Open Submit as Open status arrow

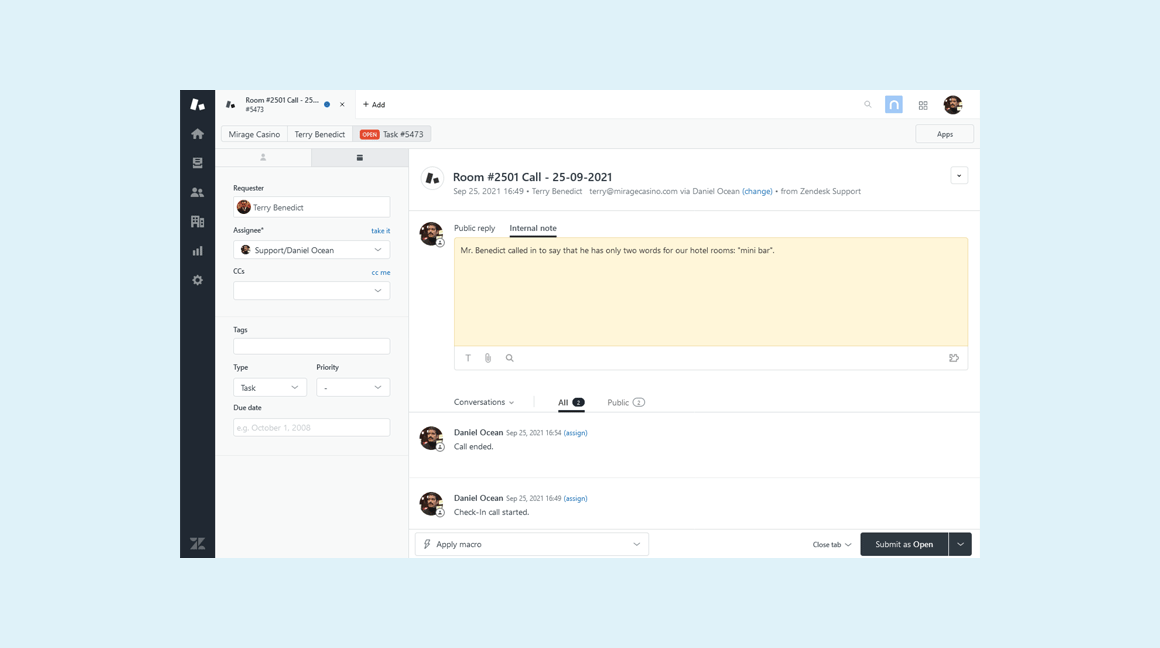click(x=960, y=544)
